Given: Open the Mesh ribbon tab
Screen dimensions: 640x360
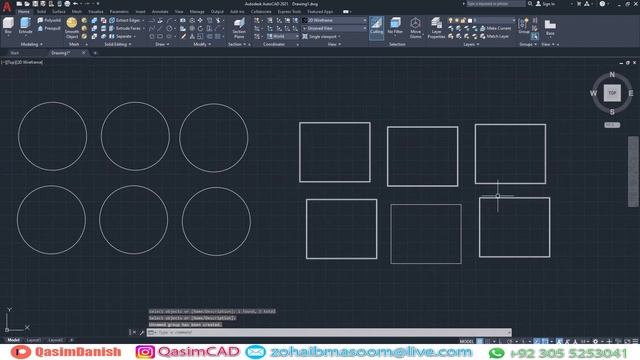Looking at the screenshot, I should click(77, 11).
